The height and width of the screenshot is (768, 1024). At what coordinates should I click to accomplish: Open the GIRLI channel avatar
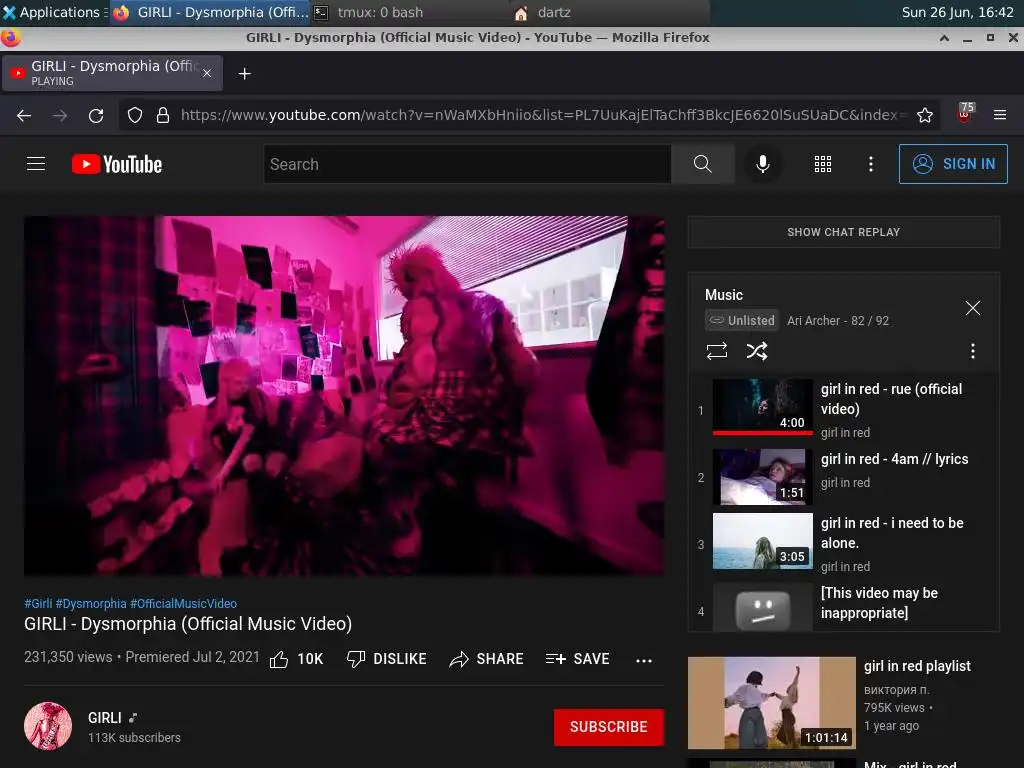(x=48, y=726)
